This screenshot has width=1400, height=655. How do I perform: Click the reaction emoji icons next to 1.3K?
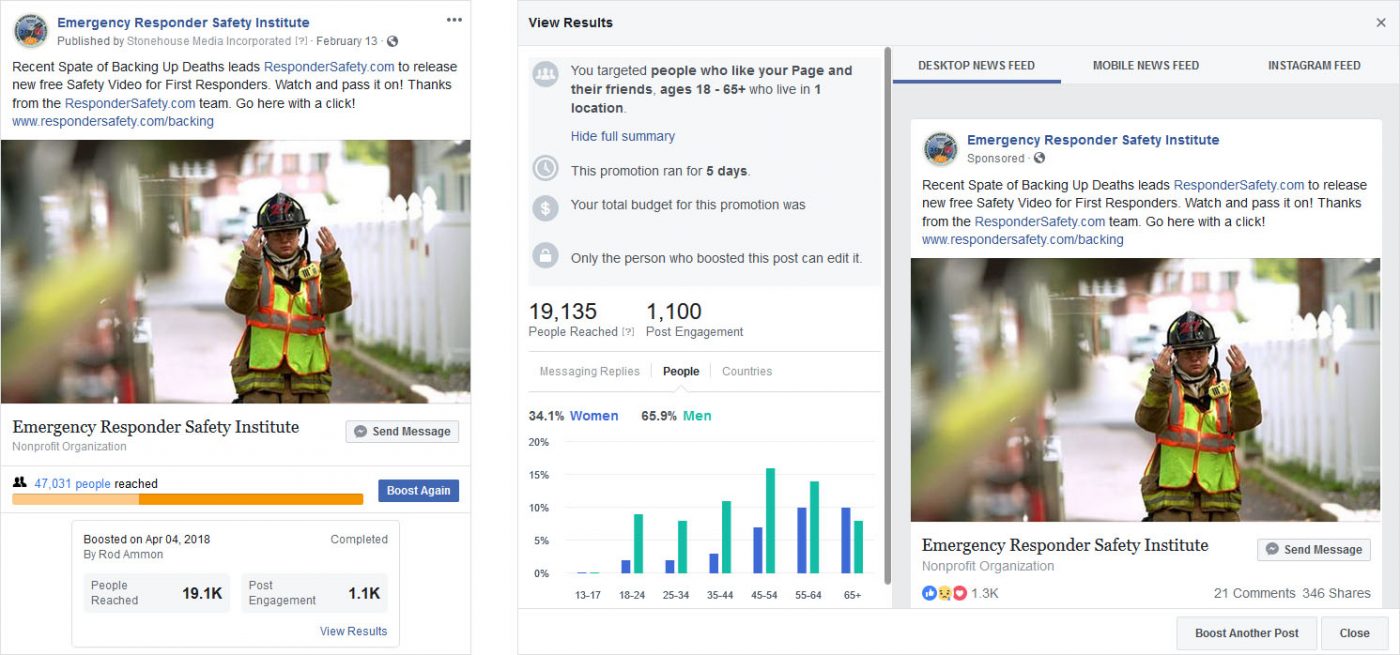point(944,593)
